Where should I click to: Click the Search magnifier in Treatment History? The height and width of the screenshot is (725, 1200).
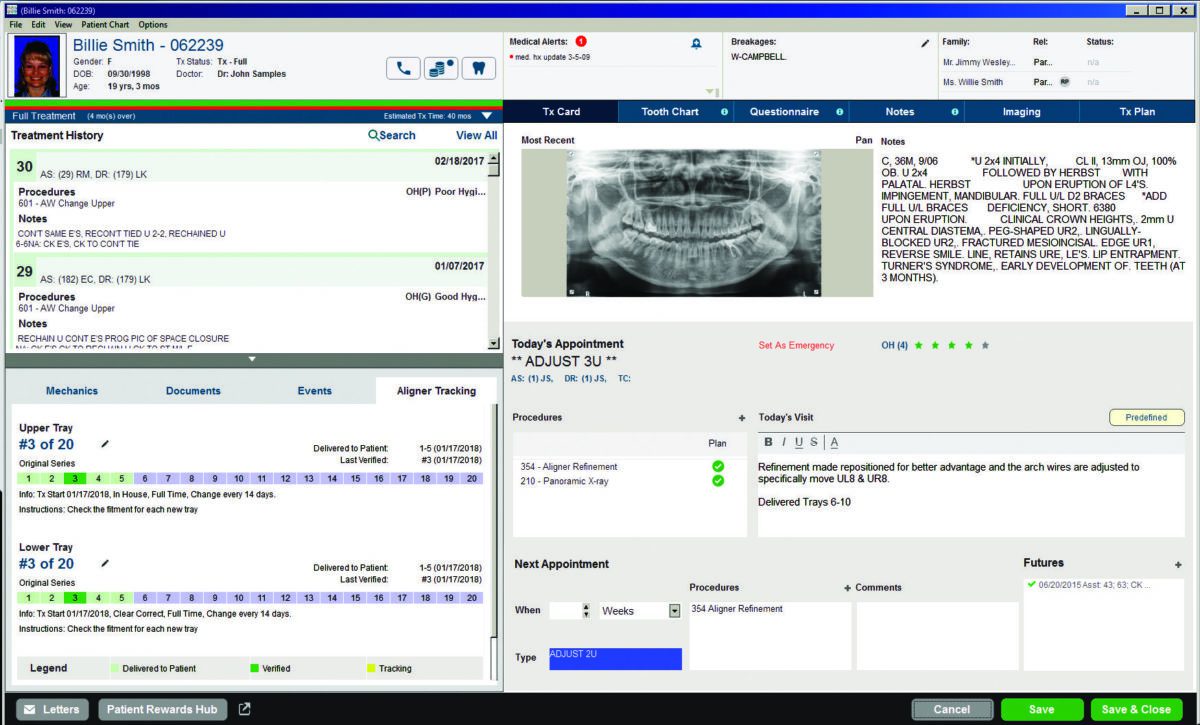click(373, 135)
